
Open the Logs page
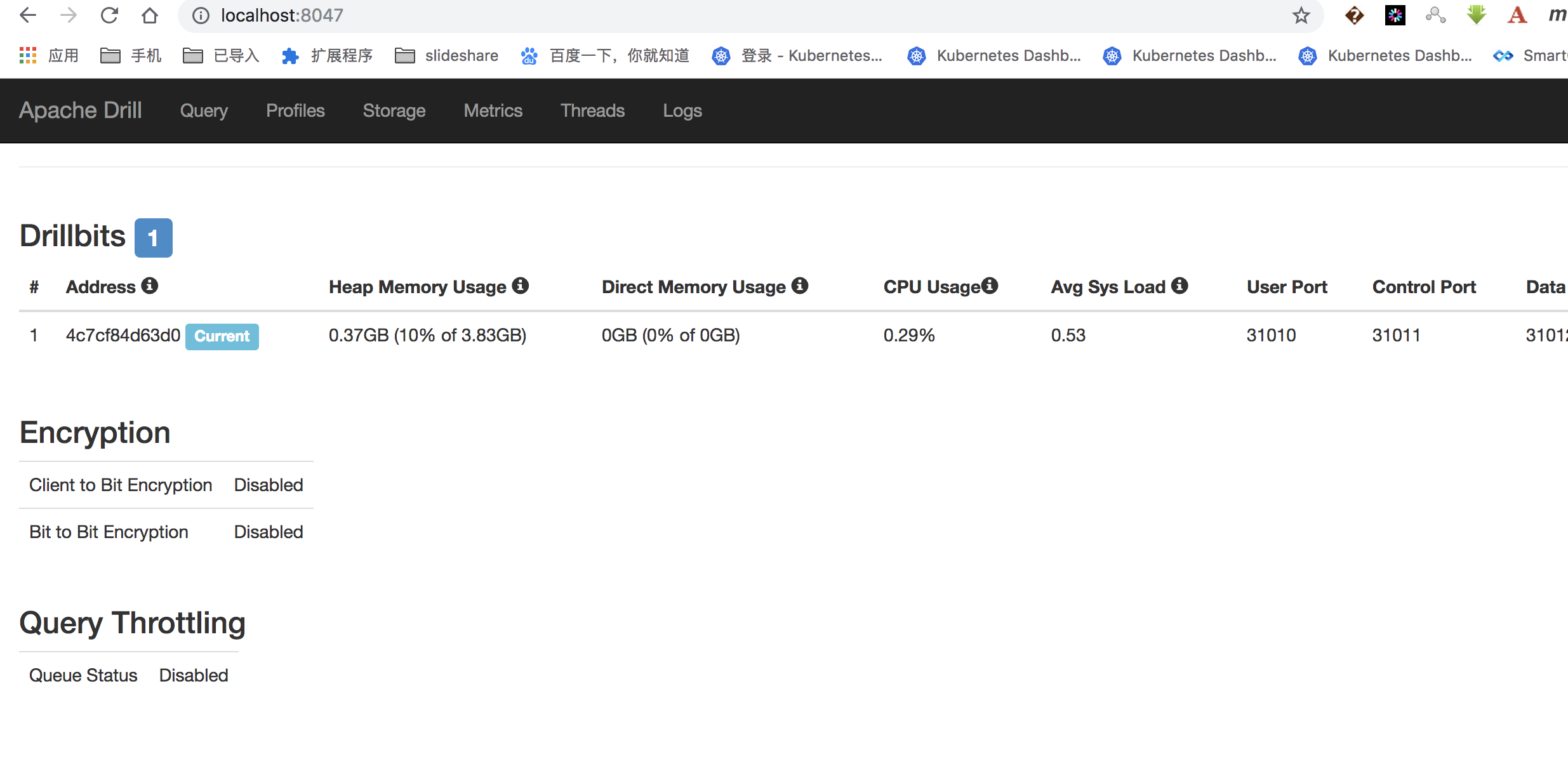tap(682, 110)
